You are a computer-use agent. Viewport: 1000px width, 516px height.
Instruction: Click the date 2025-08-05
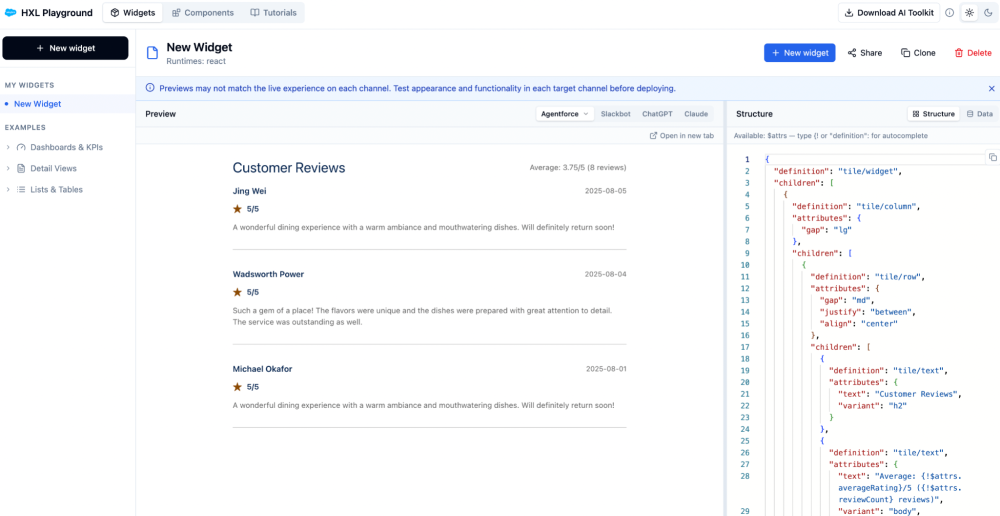click(606, 191)
